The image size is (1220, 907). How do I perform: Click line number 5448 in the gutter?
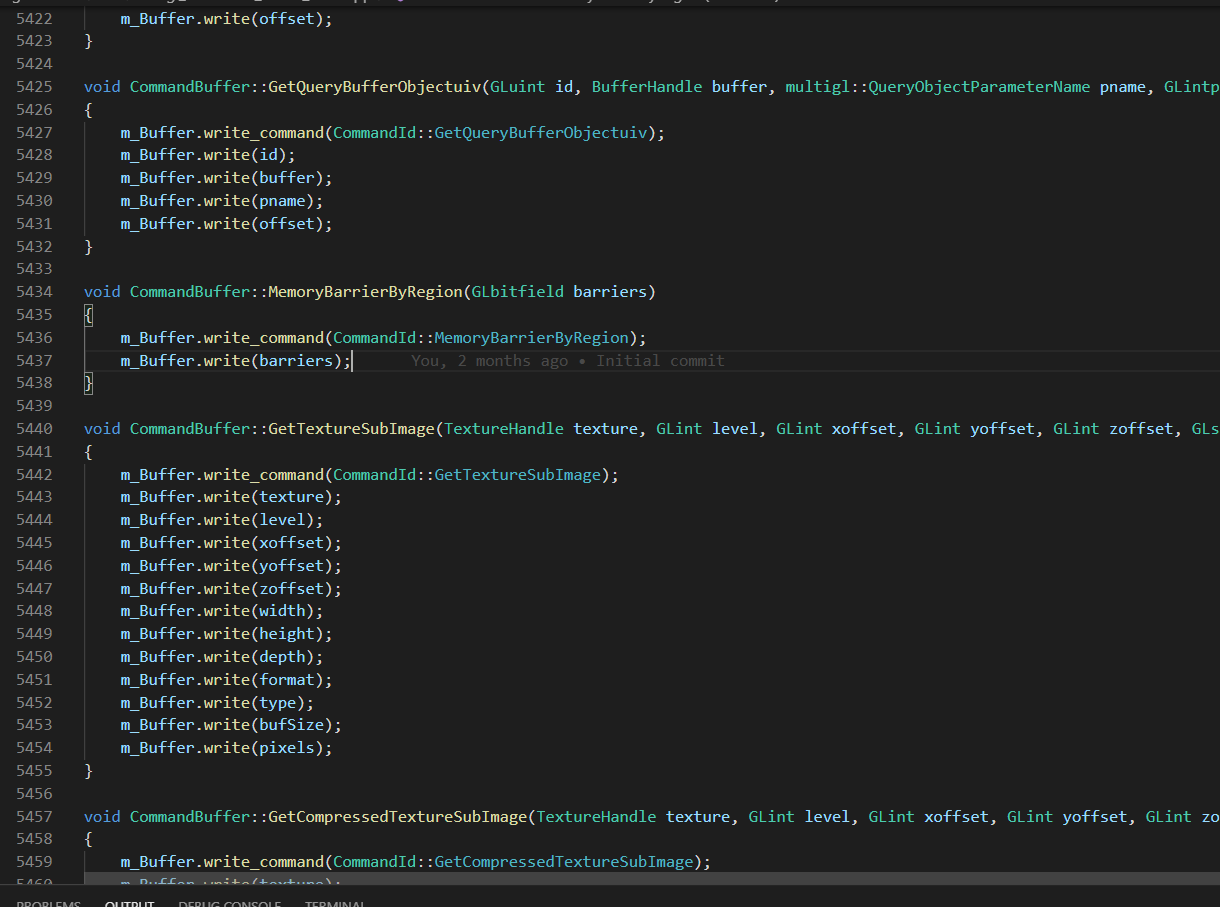34,611
